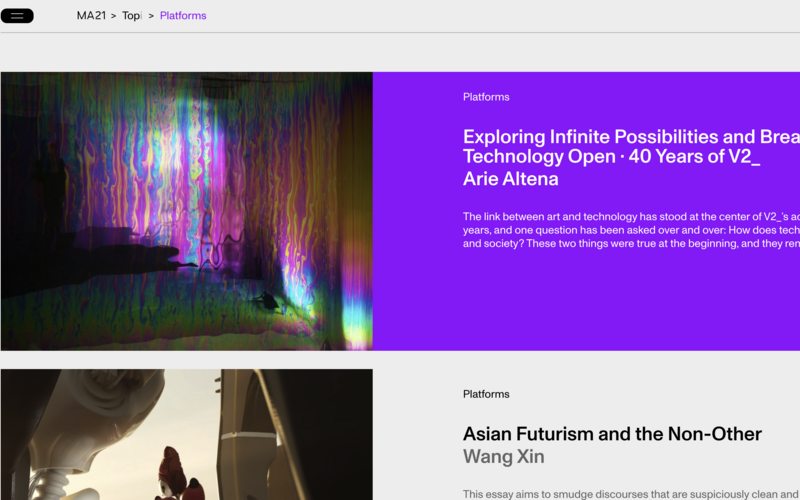Select the Topi breadcrumb item
This screenshot has height=500, width=800.
click(132, 16)
